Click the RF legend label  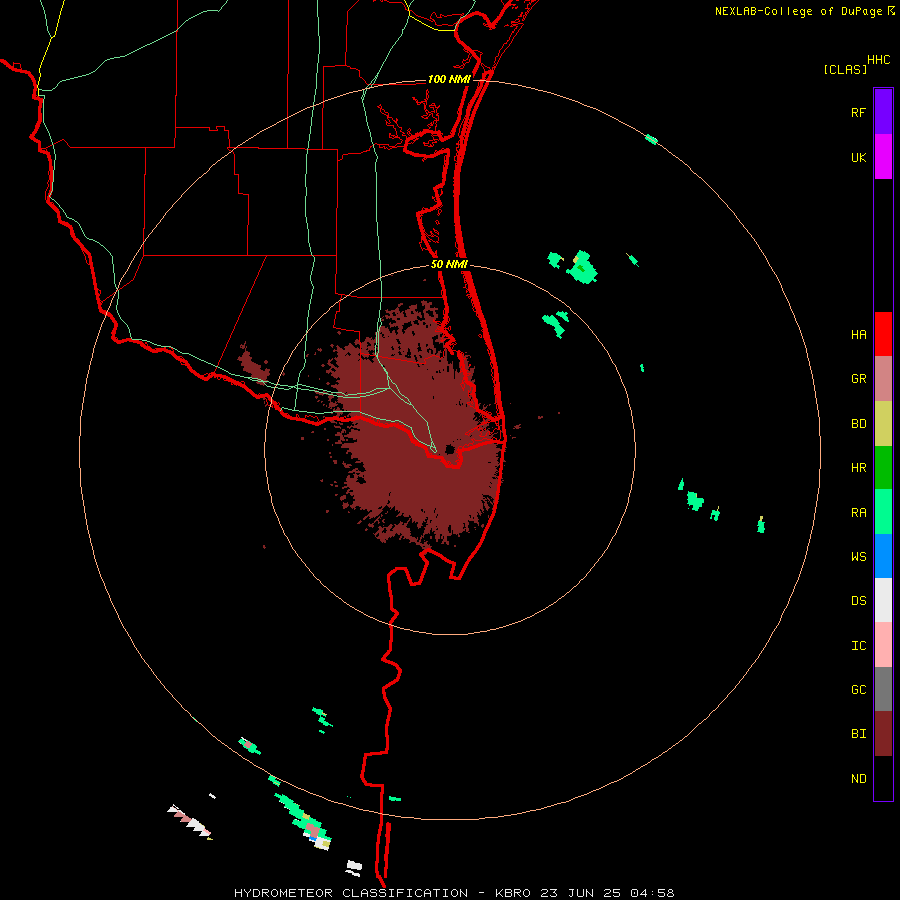tap(858, 112)
